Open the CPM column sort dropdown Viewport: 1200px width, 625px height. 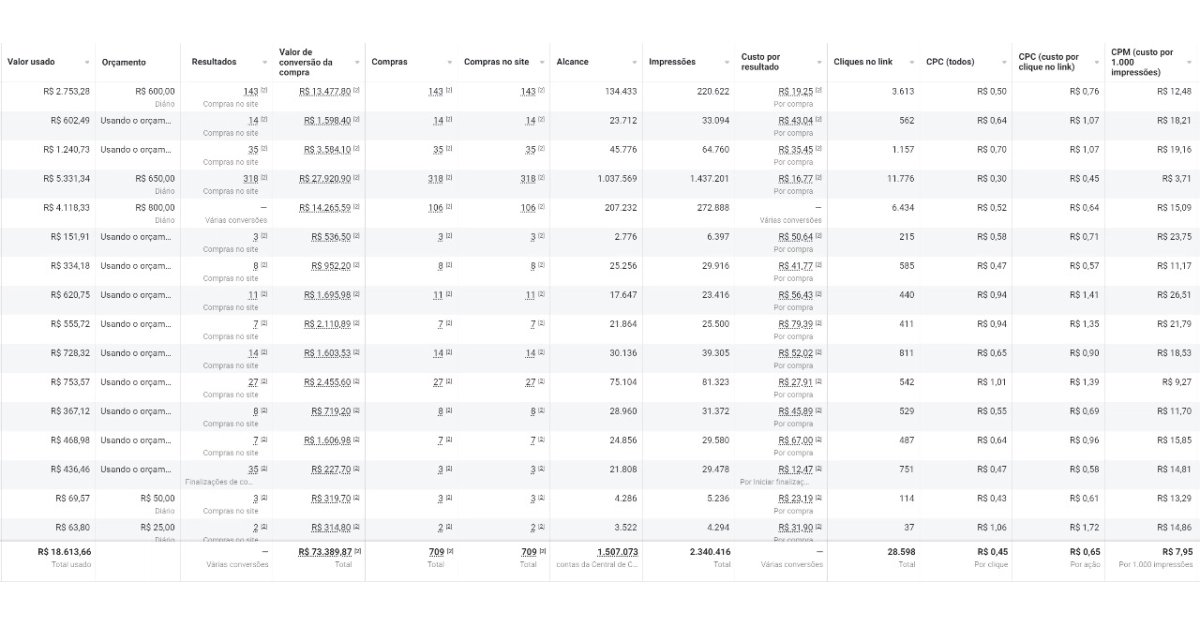click(x=1186, y=60)
